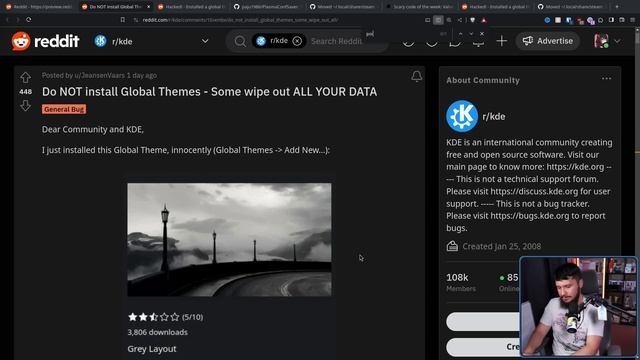This screenshot has height=360, width=640.
Task: Click the search magnifier icon
Action: [x=240, y=41]
